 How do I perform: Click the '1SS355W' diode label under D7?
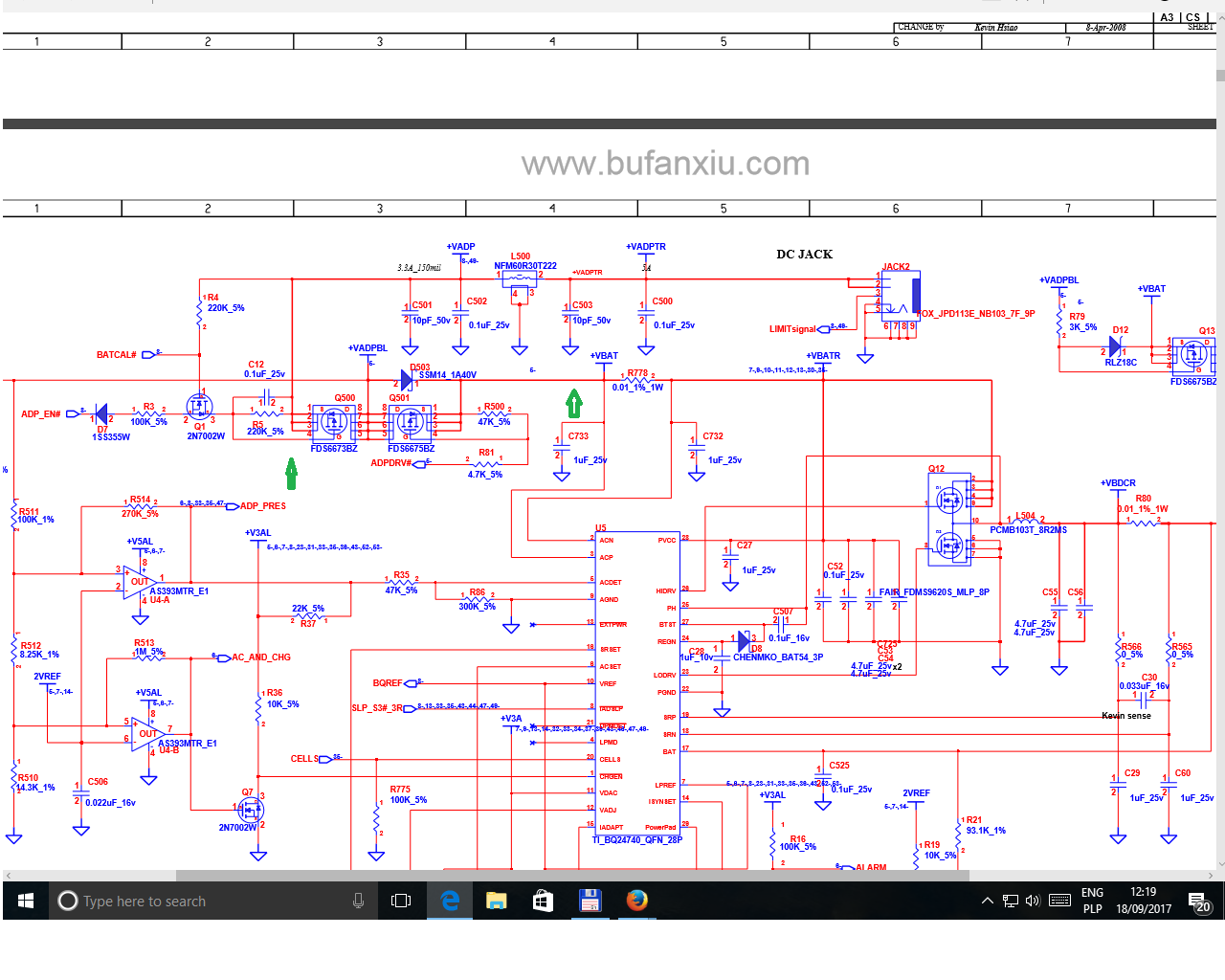click(111, 437)
